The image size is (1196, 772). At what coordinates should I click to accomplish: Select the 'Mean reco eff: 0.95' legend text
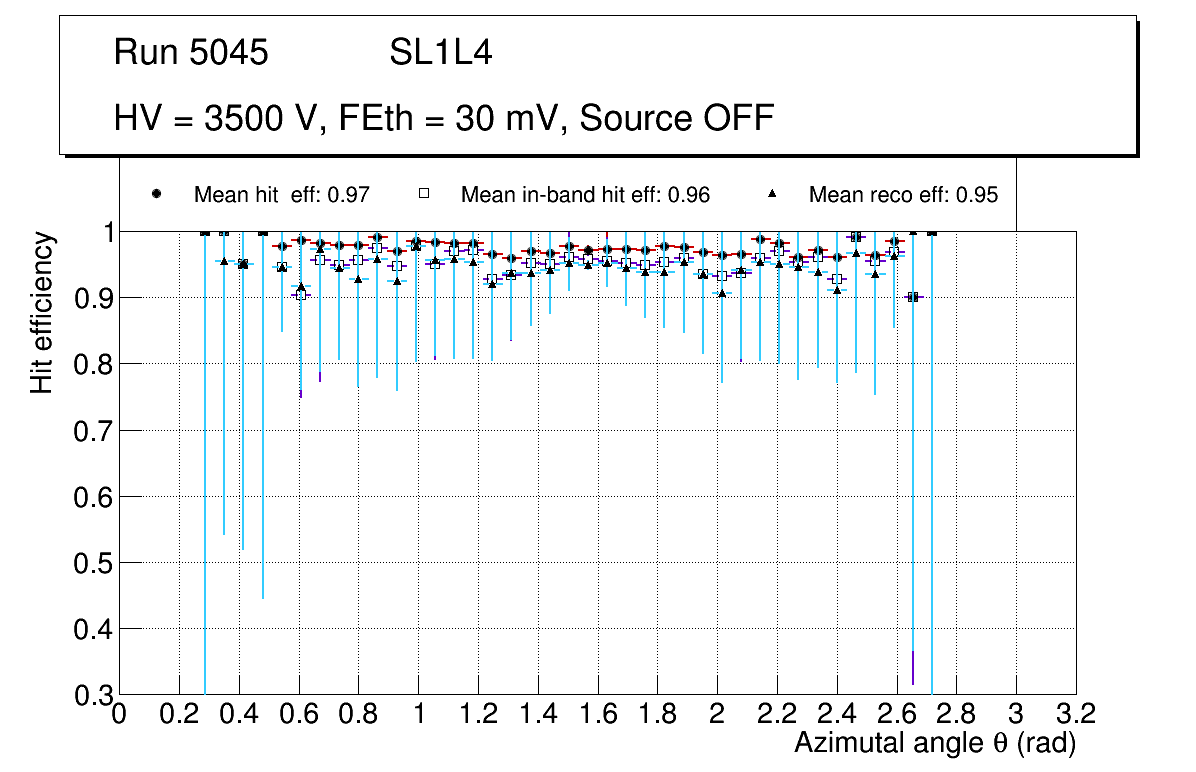[x=903, y=195]
